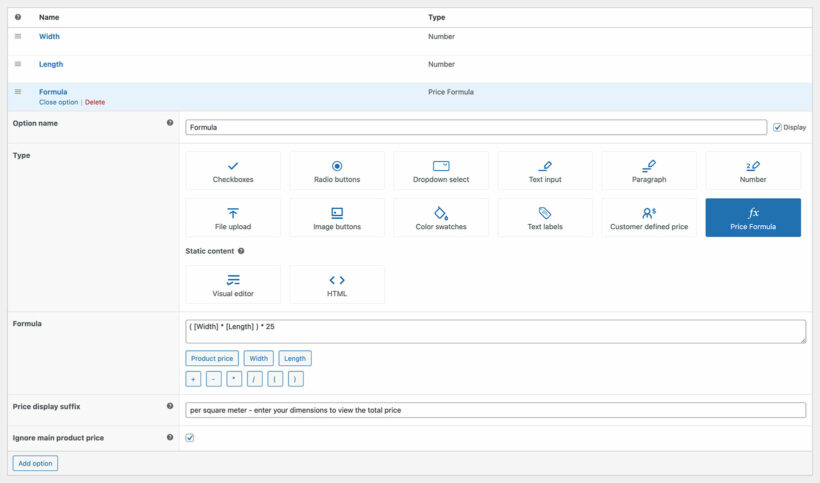Click the Close option link
Viewport: 820px width, 483px height.
58,102
